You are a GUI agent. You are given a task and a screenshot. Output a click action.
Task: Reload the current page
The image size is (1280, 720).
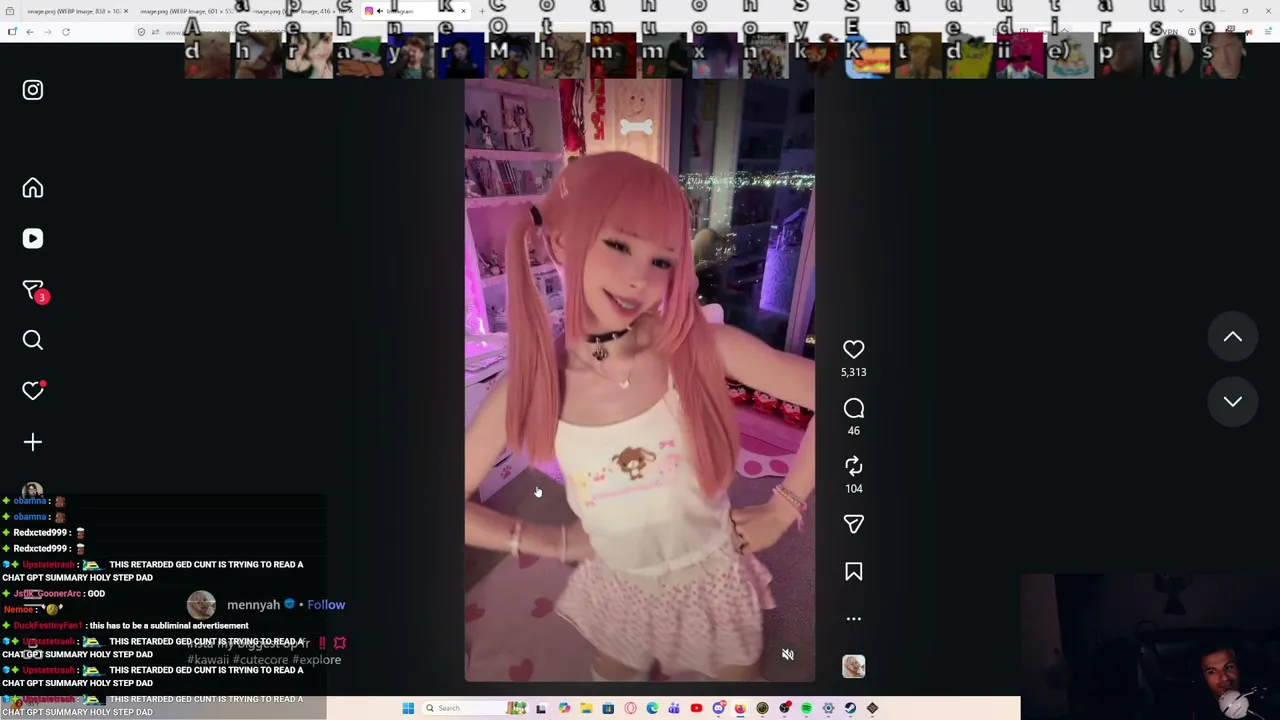[66, 32]
